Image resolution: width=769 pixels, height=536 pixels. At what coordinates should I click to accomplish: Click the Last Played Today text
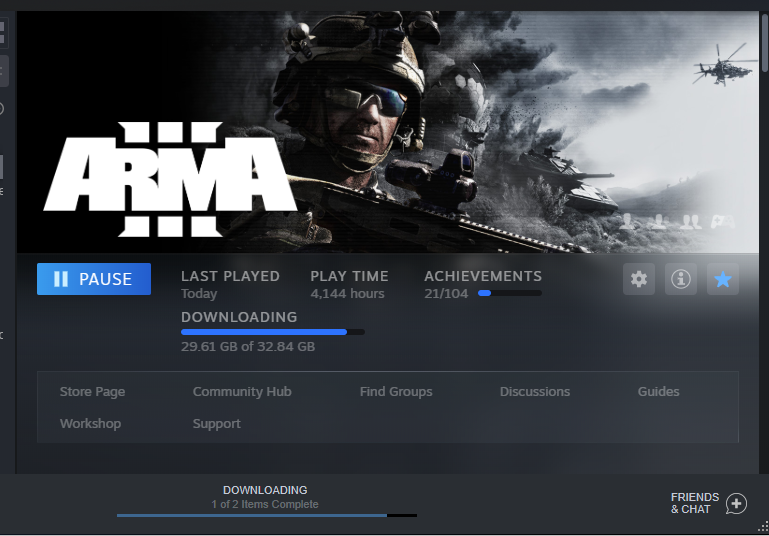[x=230, y=284]
